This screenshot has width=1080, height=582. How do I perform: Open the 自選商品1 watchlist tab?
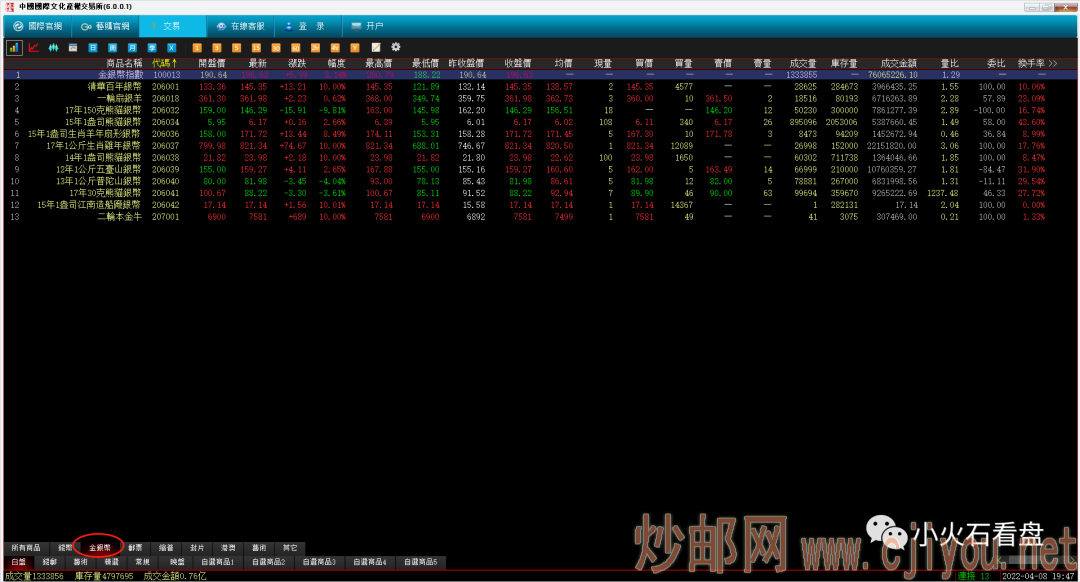coord(217,562)
